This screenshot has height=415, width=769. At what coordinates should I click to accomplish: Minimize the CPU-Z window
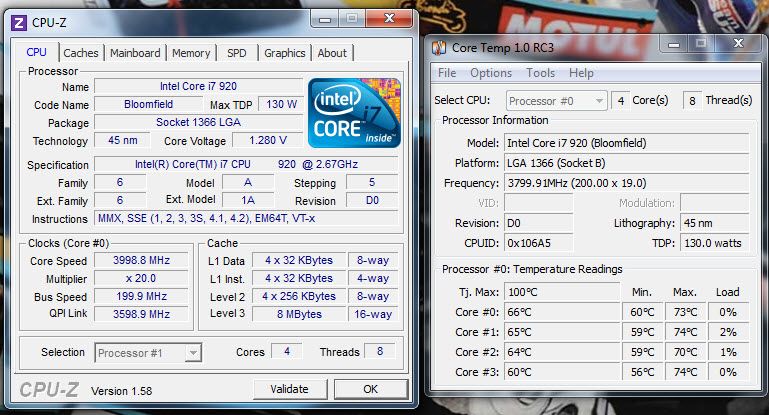pyautogui.click(x=325, y=19)
